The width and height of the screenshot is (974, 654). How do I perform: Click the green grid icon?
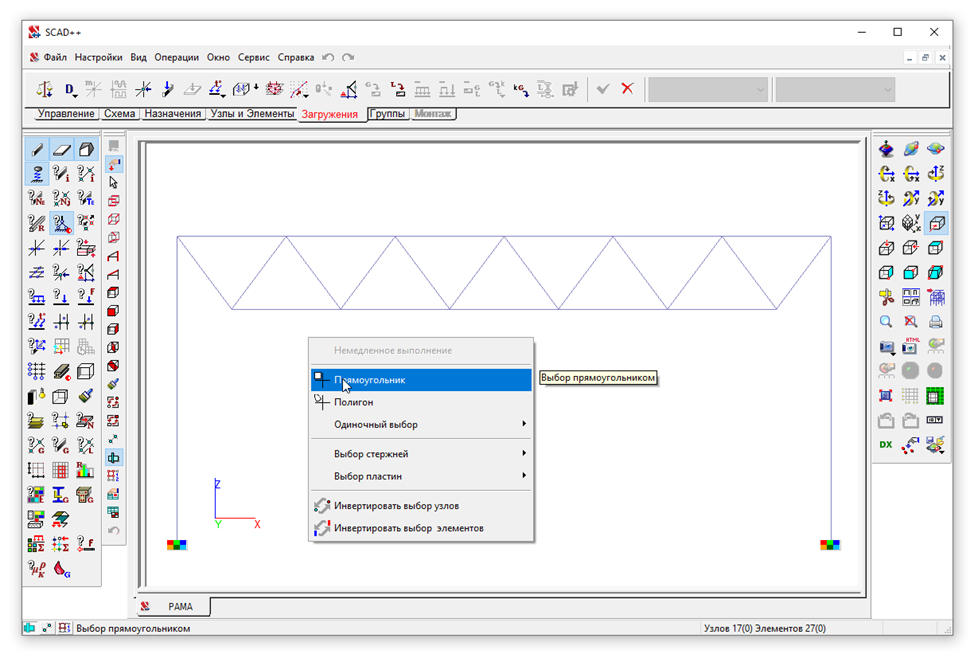pos(935,396)
